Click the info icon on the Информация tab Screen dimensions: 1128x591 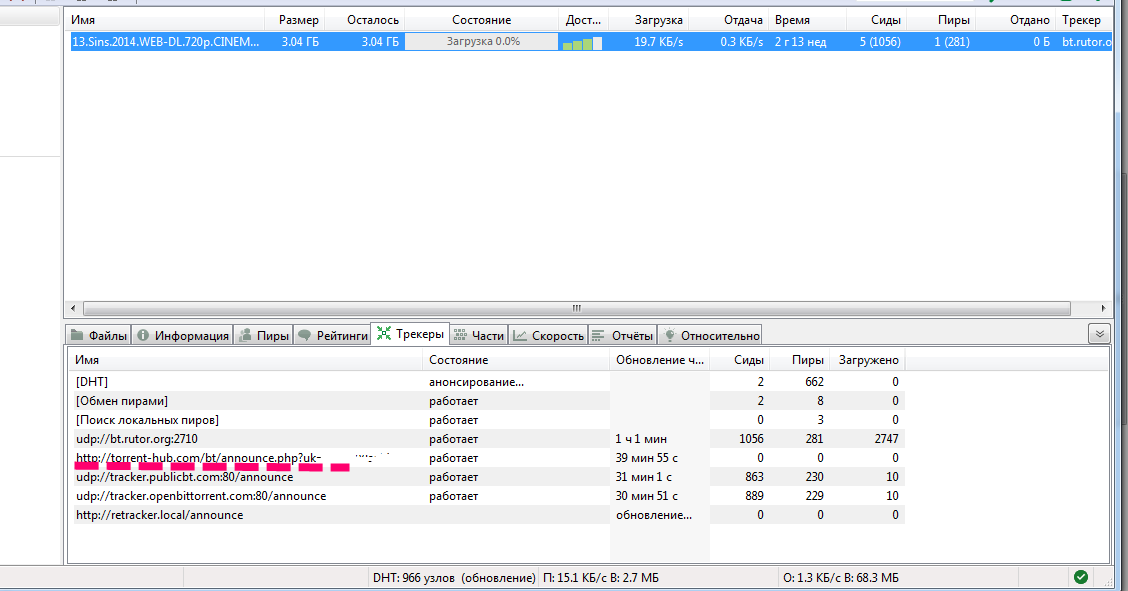143,336
